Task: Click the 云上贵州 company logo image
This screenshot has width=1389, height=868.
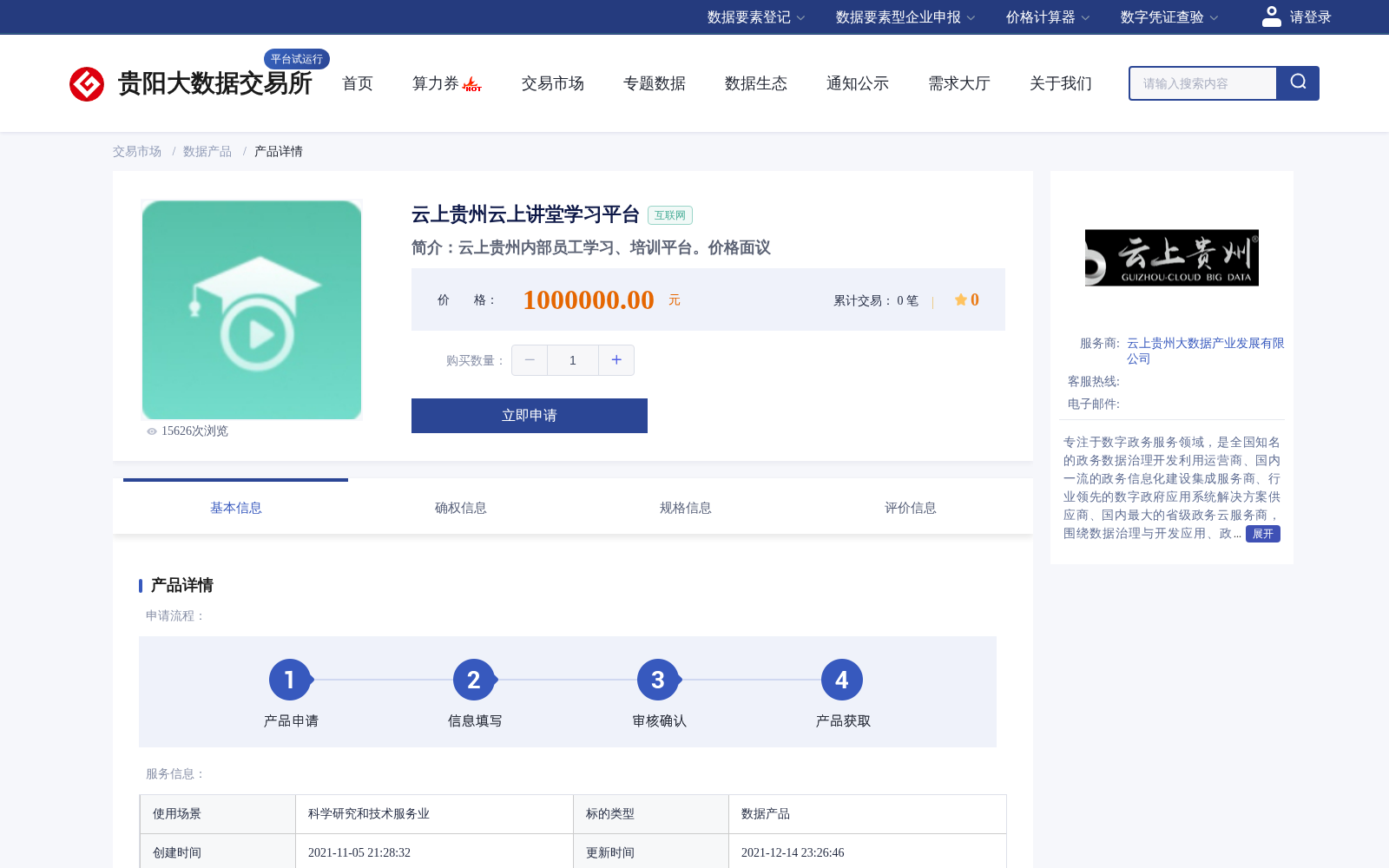Action: pyautogui.click(x=1172, y=258)
